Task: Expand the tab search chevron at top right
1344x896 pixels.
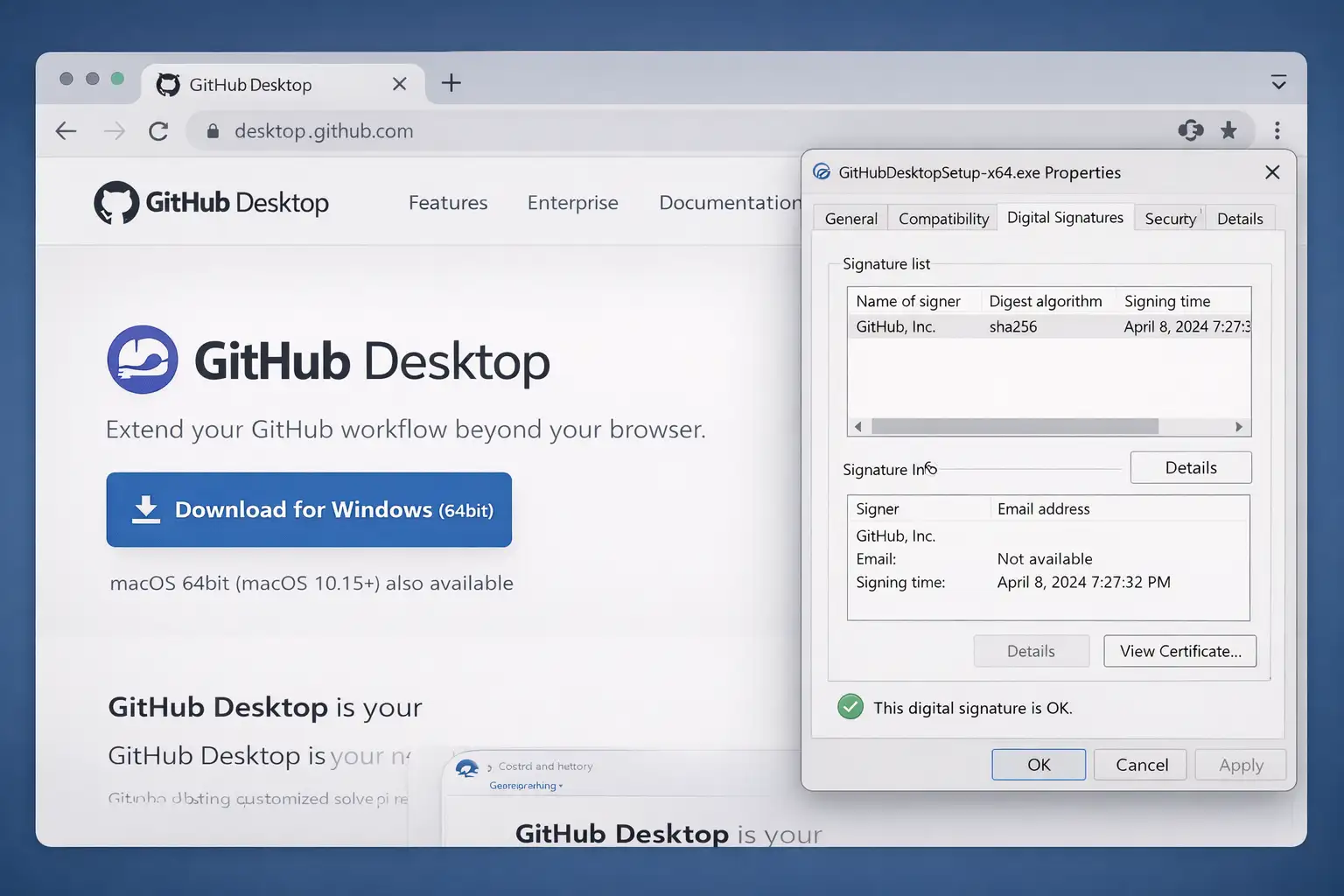Action: click(1279, 81)
